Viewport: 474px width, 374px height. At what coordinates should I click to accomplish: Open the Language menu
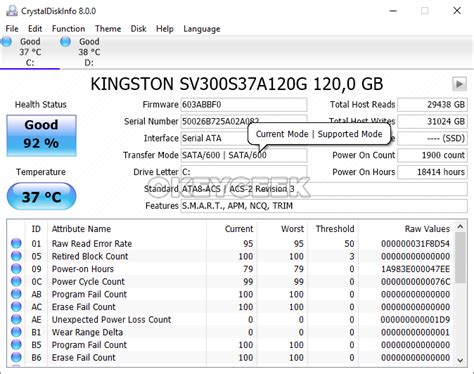[202, 29]
